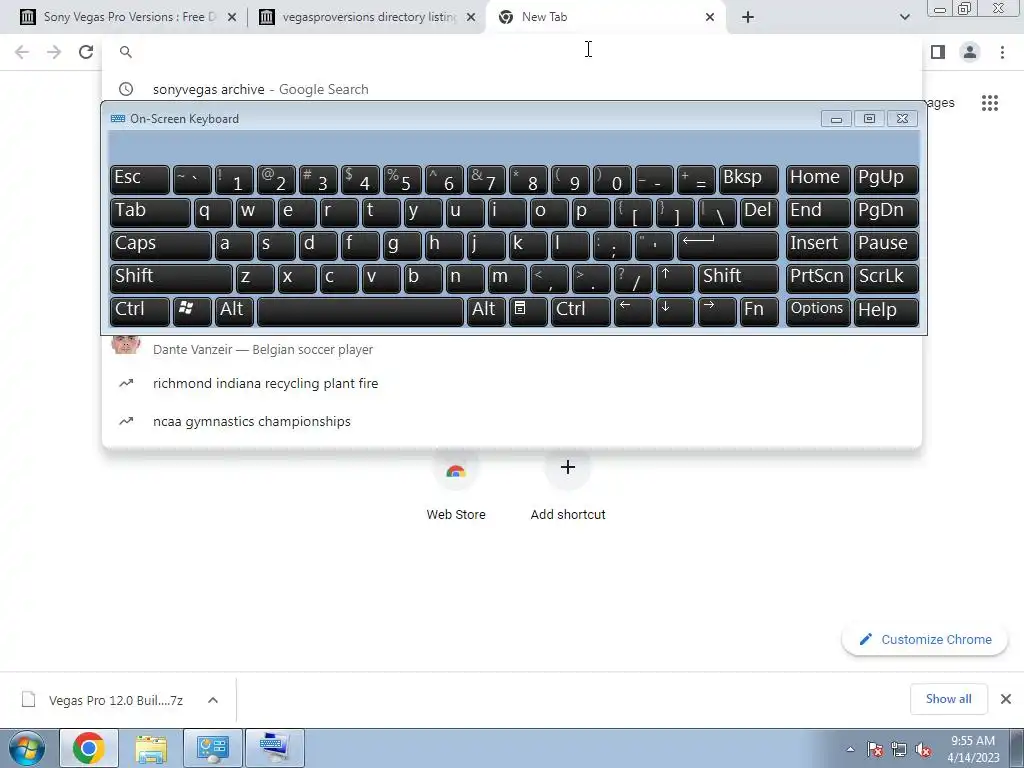
Task: Click the Tab key
Action: 150,212
